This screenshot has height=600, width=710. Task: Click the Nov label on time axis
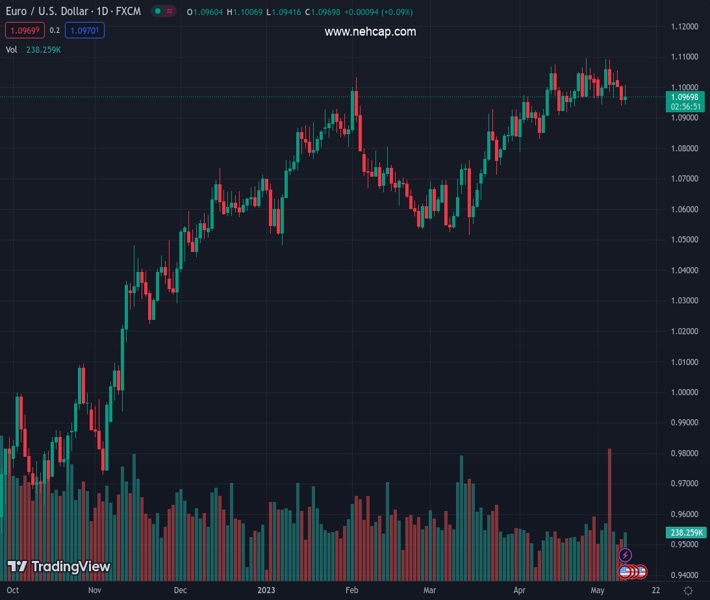pyautogui.click(x=94, y=591)
